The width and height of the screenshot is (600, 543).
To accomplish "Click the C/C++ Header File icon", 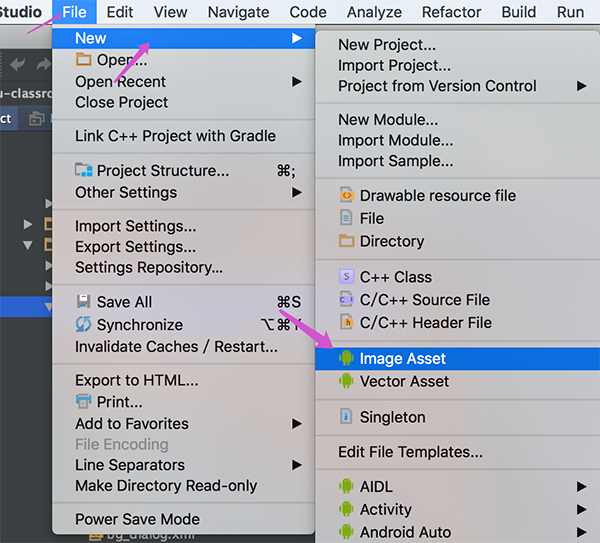I will tap(346, 322).
